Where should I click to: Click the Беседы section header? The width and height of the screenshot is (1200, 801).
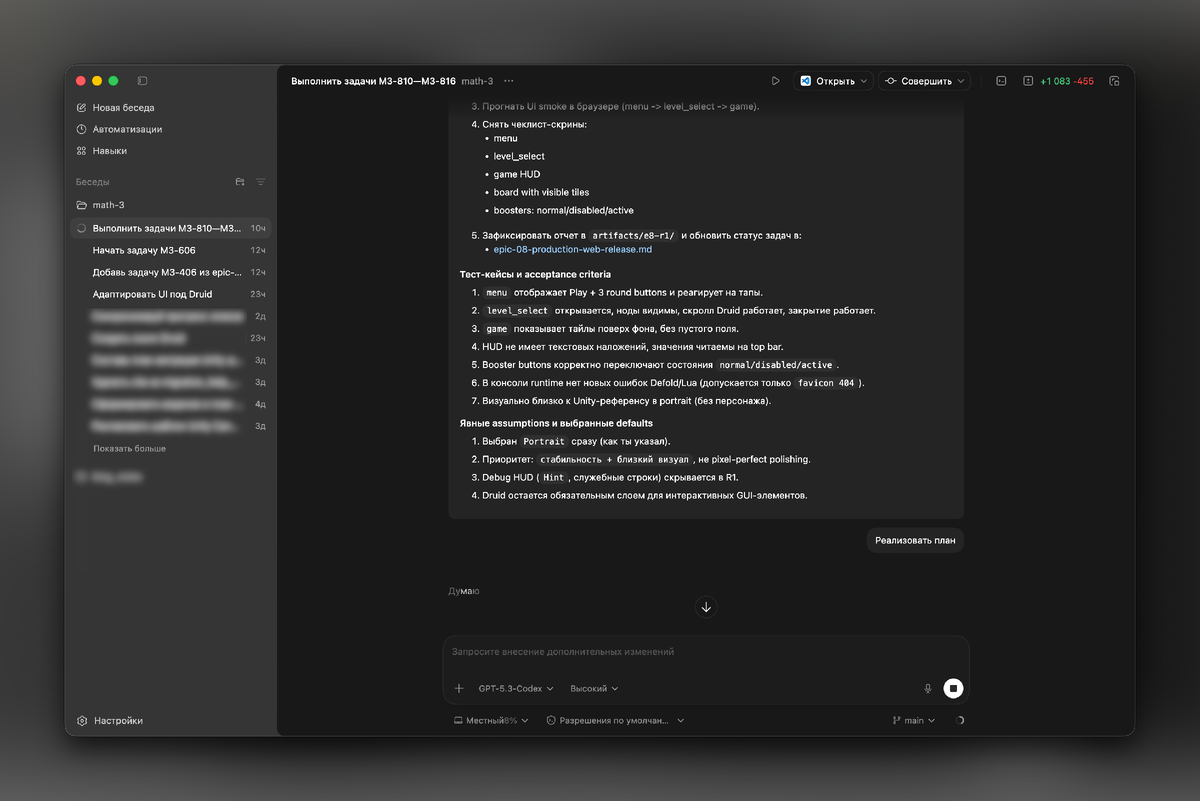[93, 182]
